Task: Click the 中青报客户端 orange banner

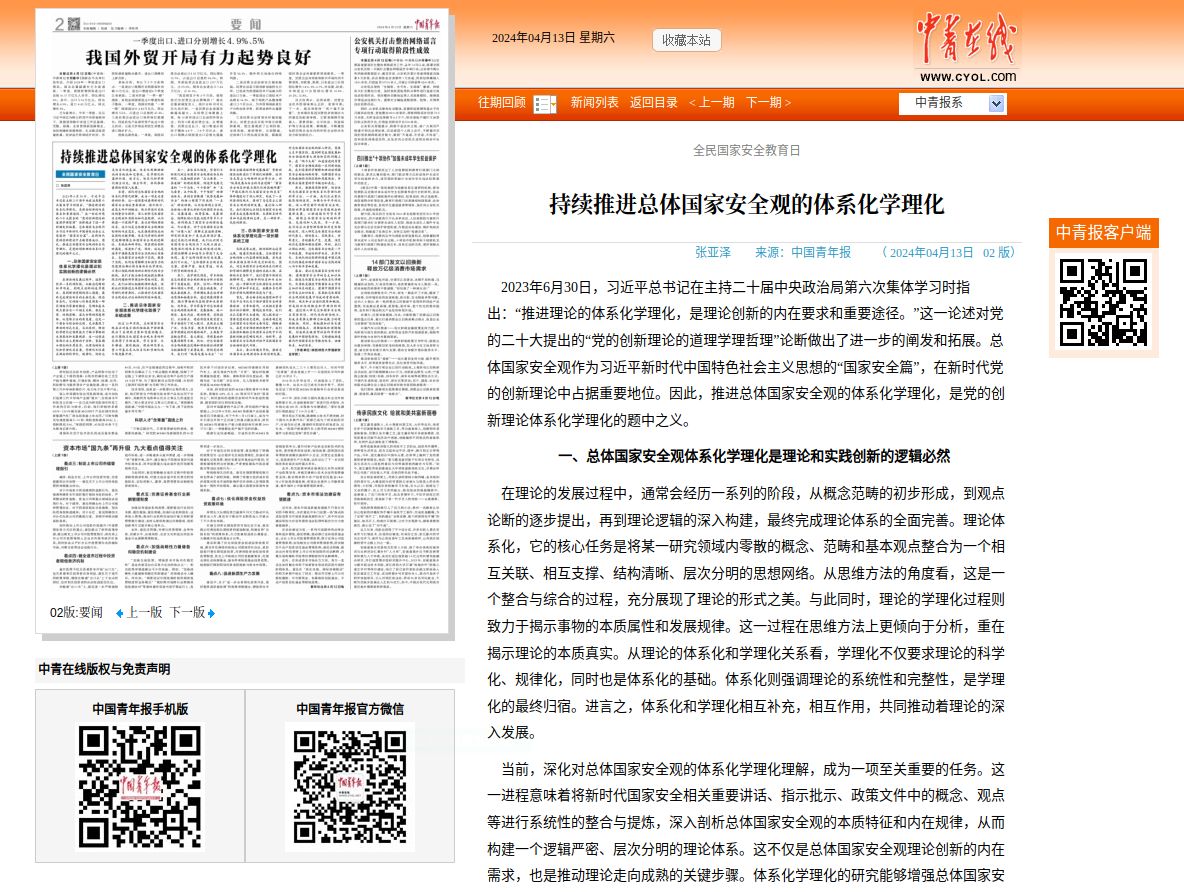Action: click(x=1103, y=233)
